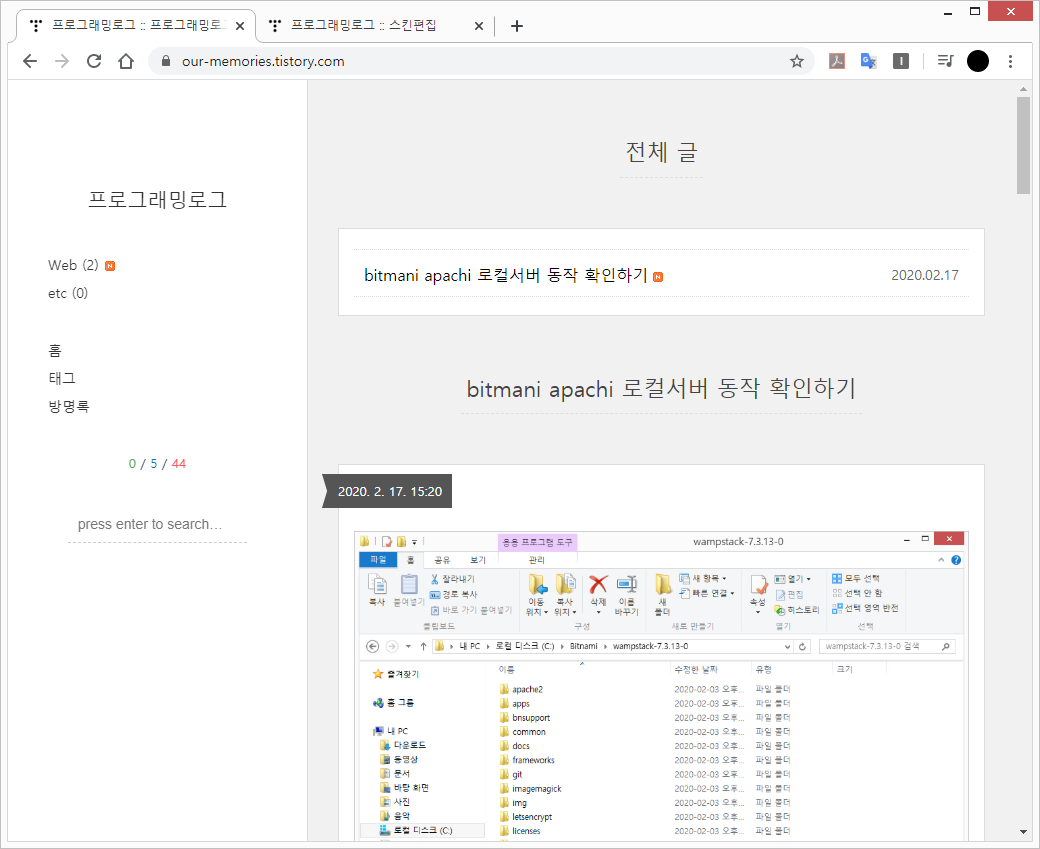Open the media control playlist icon
The height and width of the screenshot is (849, 1040).
click(x=945, y=61)
